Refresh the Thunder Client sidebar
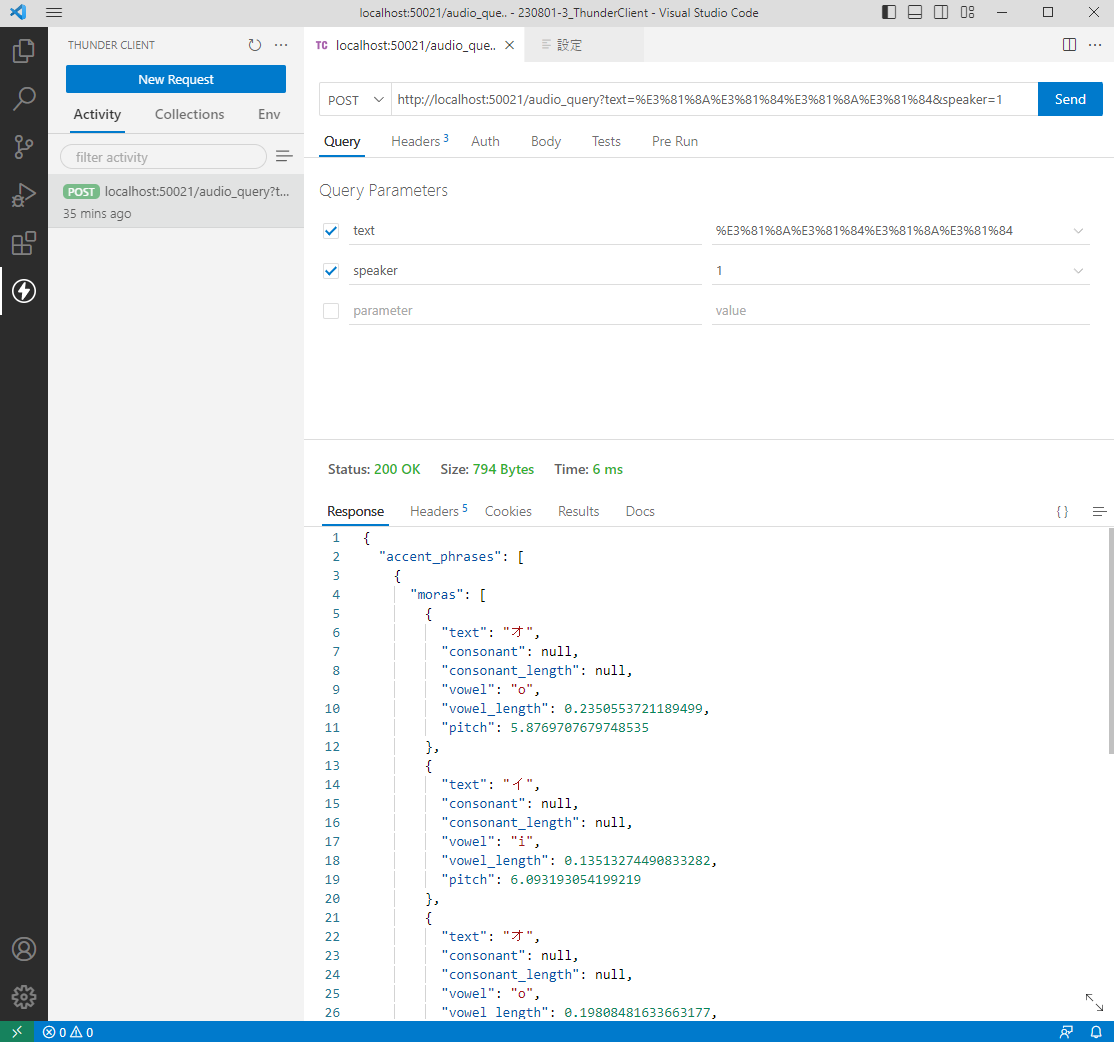Viewport: 1114px width, 1042px height. pyautogui.click(x=254, y=45)
